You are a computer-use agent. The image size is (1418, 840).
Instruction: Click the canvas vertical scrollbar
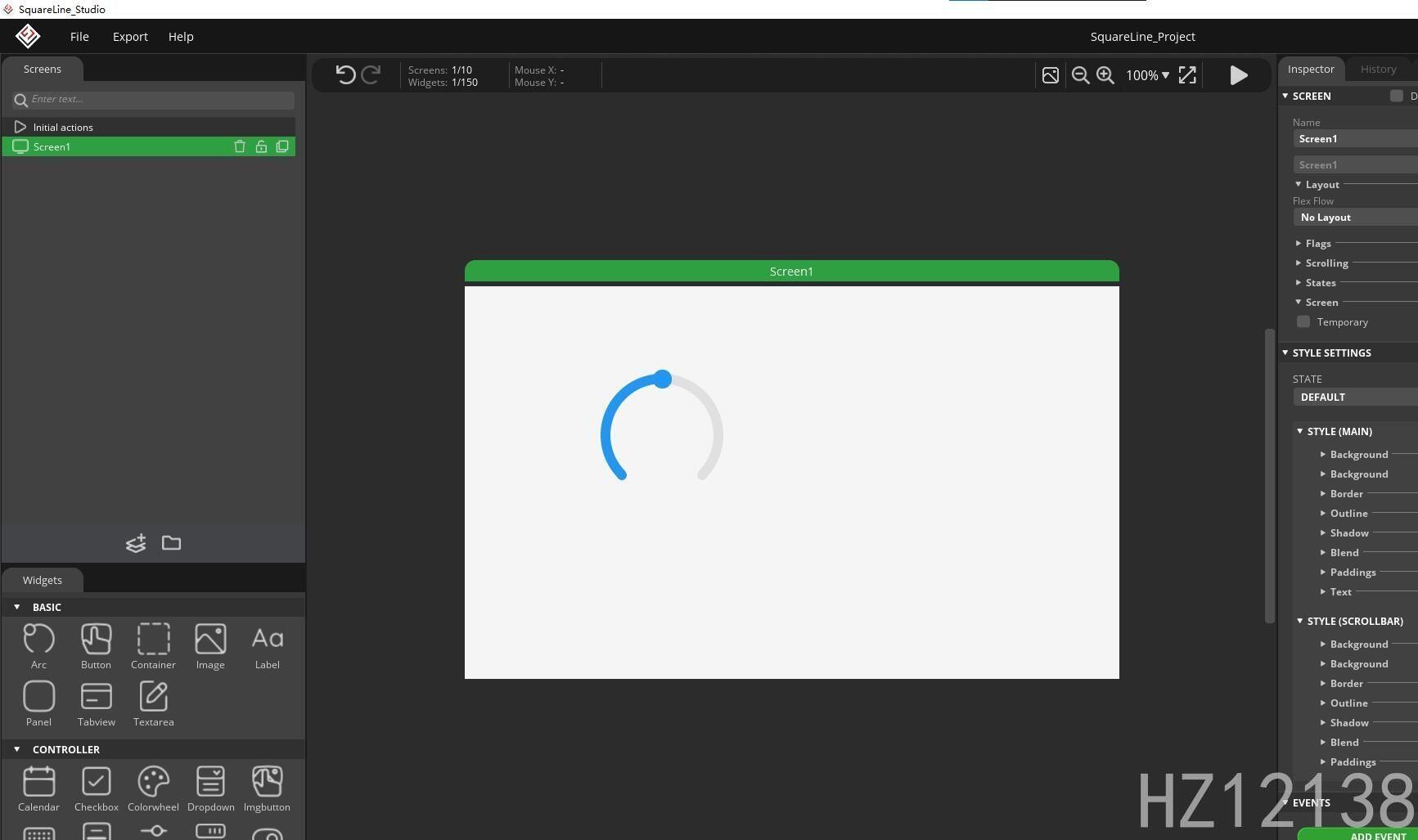[x=1269, y=476]
